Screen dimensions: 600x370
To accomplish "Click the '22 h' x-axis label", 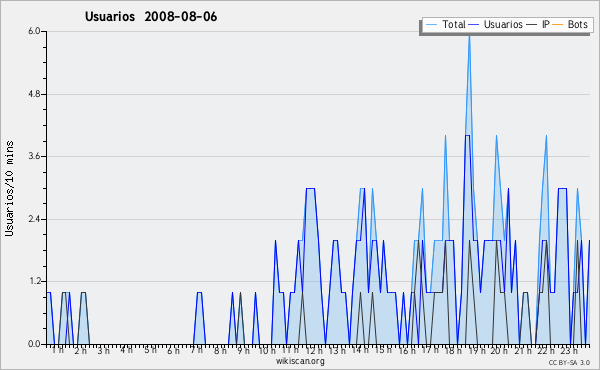I will [546, 350].
